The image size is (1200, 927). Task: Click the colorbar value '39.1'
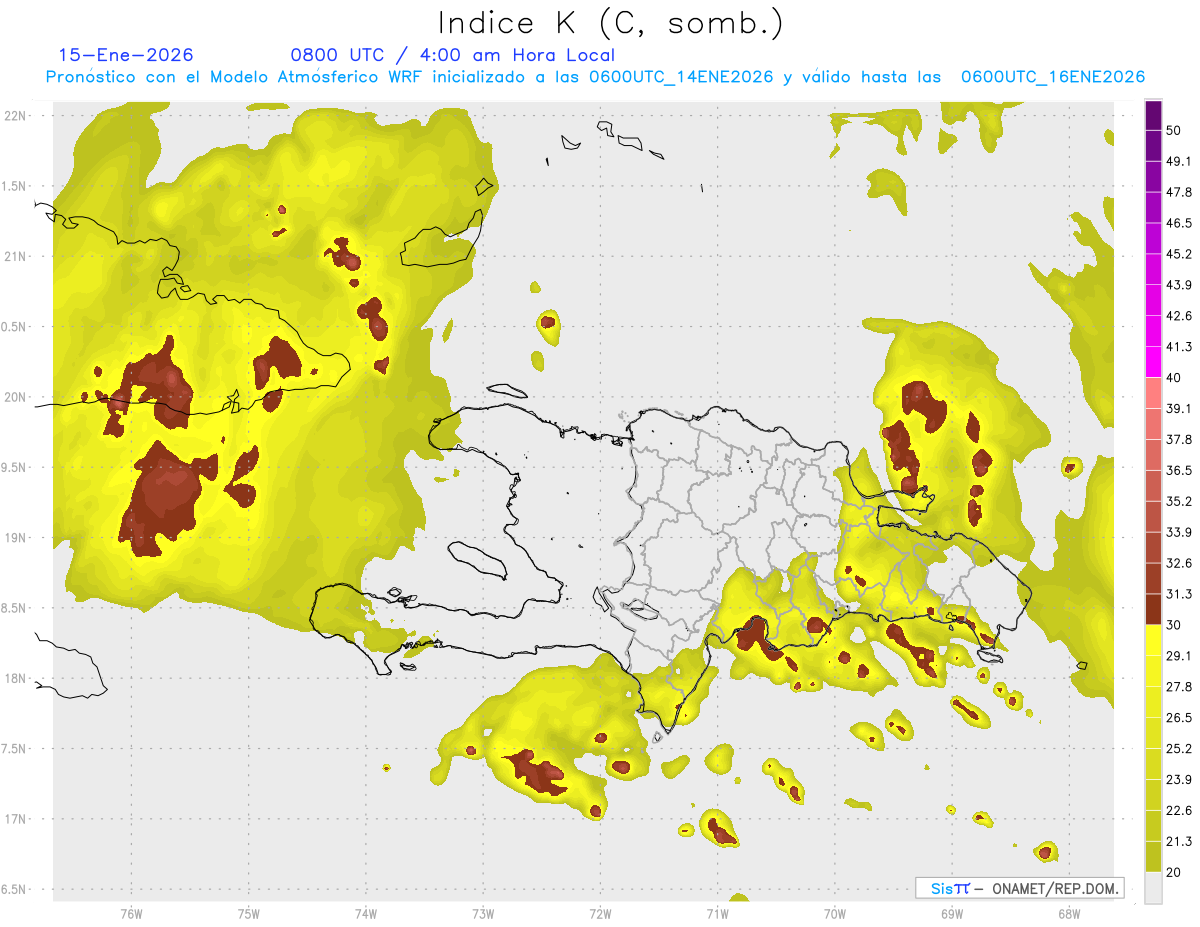pyautogui.click(x=1179, y=408)
